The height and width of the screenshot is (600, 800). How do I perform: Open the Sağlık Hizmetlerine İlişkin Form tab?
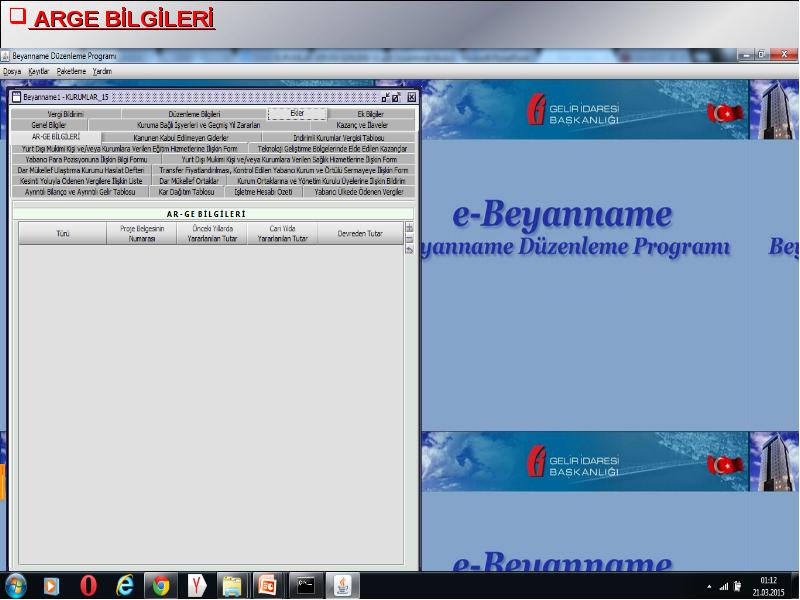click(289, 159)
